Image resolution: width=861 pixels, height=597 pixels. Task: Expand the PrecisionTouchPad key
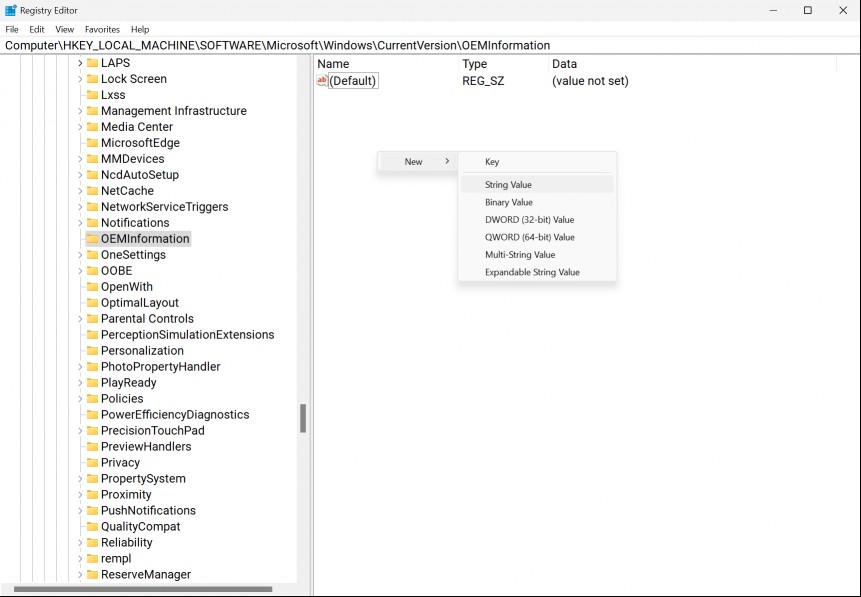pos(80,431)
